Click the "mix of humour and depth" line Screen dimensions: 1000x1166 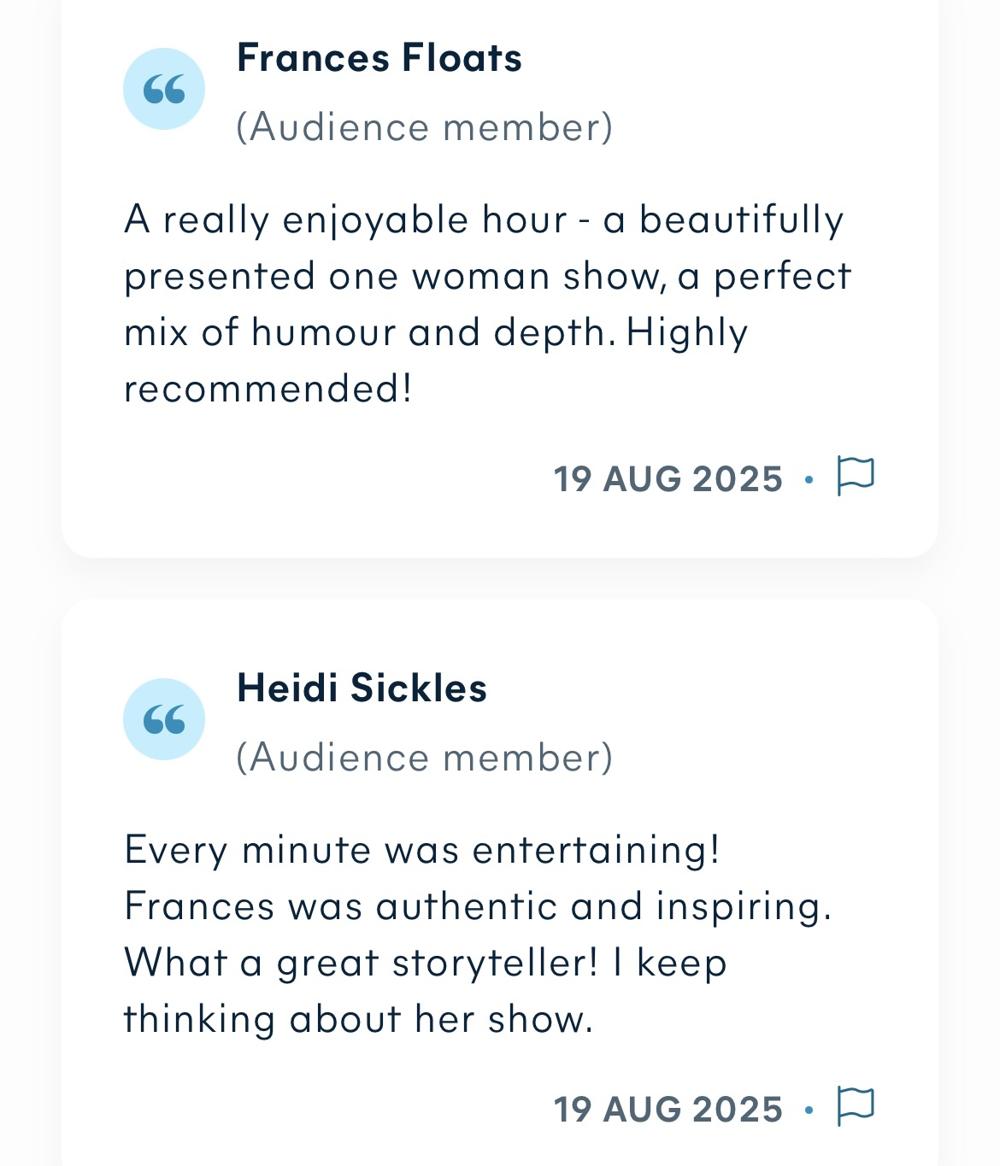pos(435,332)
